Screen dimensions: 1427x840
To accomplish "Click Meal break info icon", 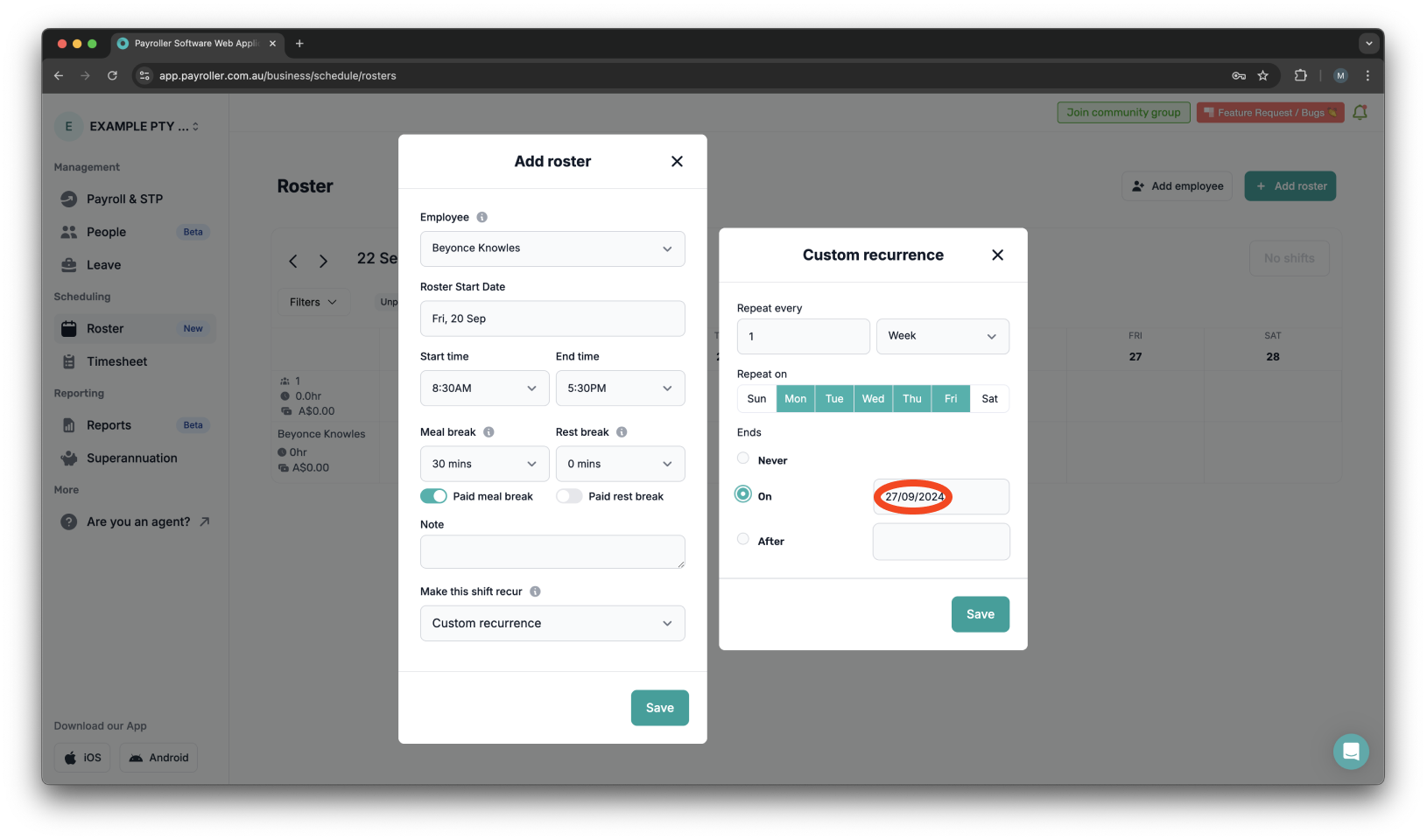I will click(x=489, y=432).
